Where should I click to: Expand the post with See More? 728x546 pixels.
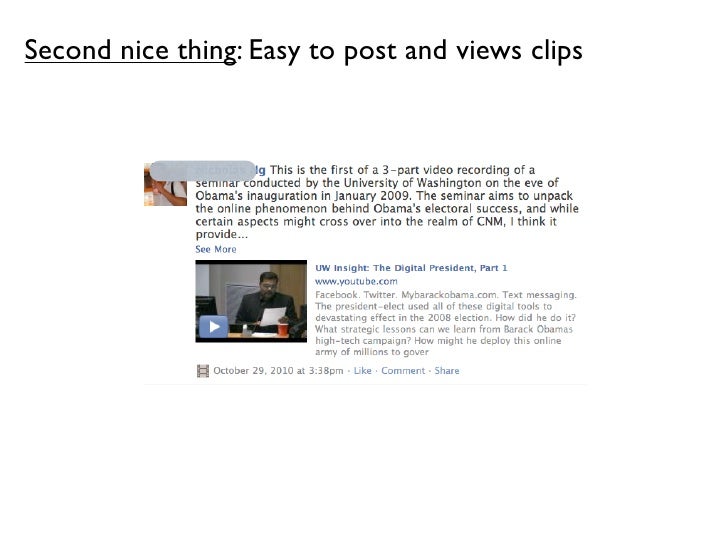click(216, 249)
